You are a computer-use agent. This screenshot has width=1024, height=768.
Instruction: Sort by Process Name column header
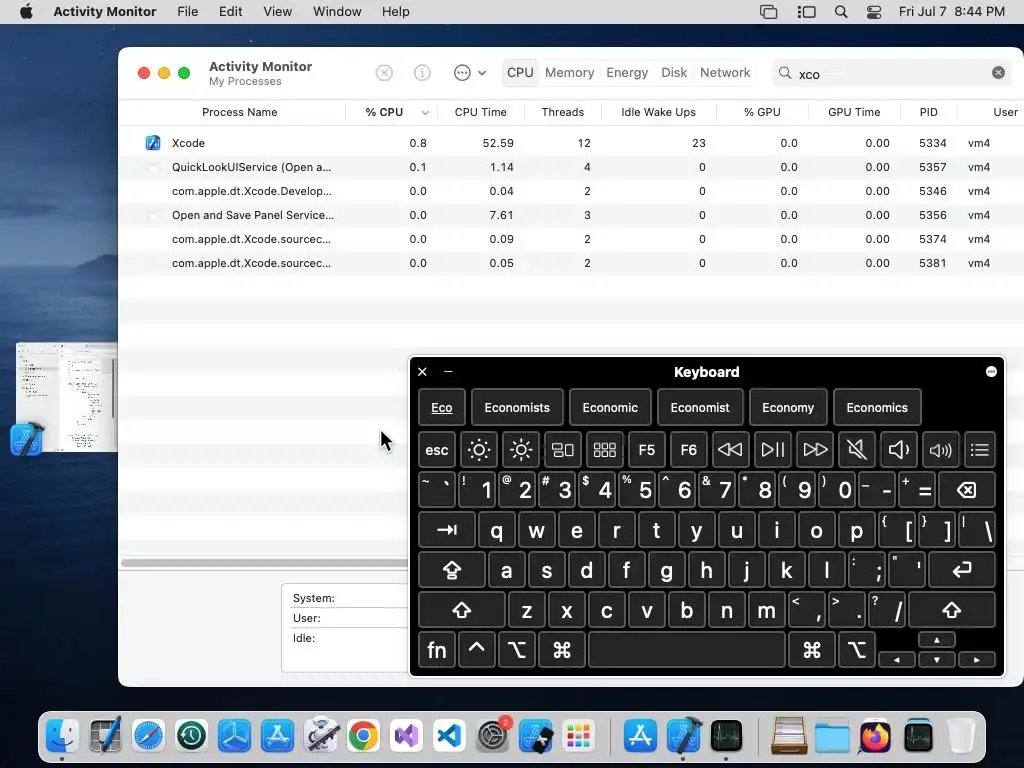click(239, 112)
